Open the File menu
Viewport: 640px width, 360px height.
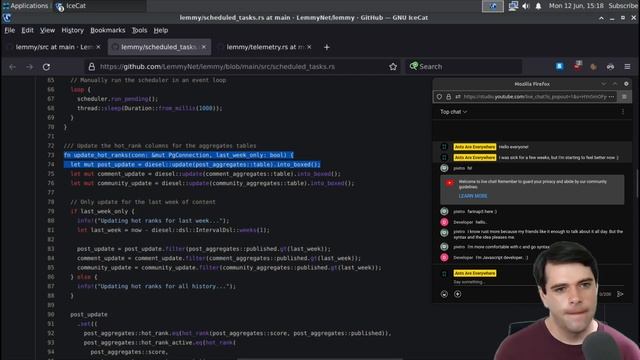click(x=9, y=30)
